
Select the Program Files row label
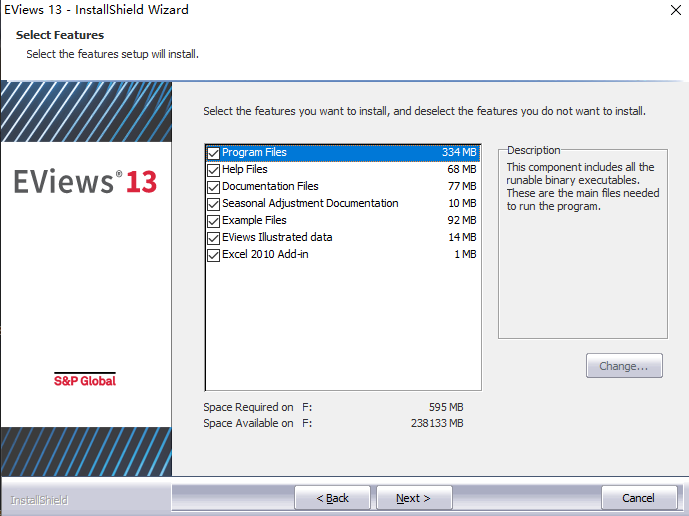pyautogui.click(x=254, y=152)
